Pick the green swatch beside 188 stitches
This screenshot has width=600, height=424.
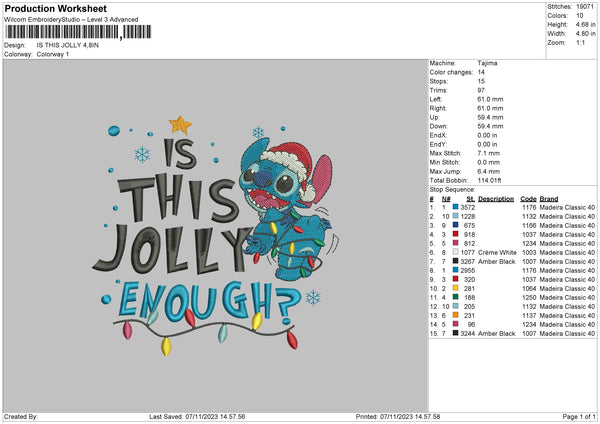pyautogui.click(x=455, y=297)
